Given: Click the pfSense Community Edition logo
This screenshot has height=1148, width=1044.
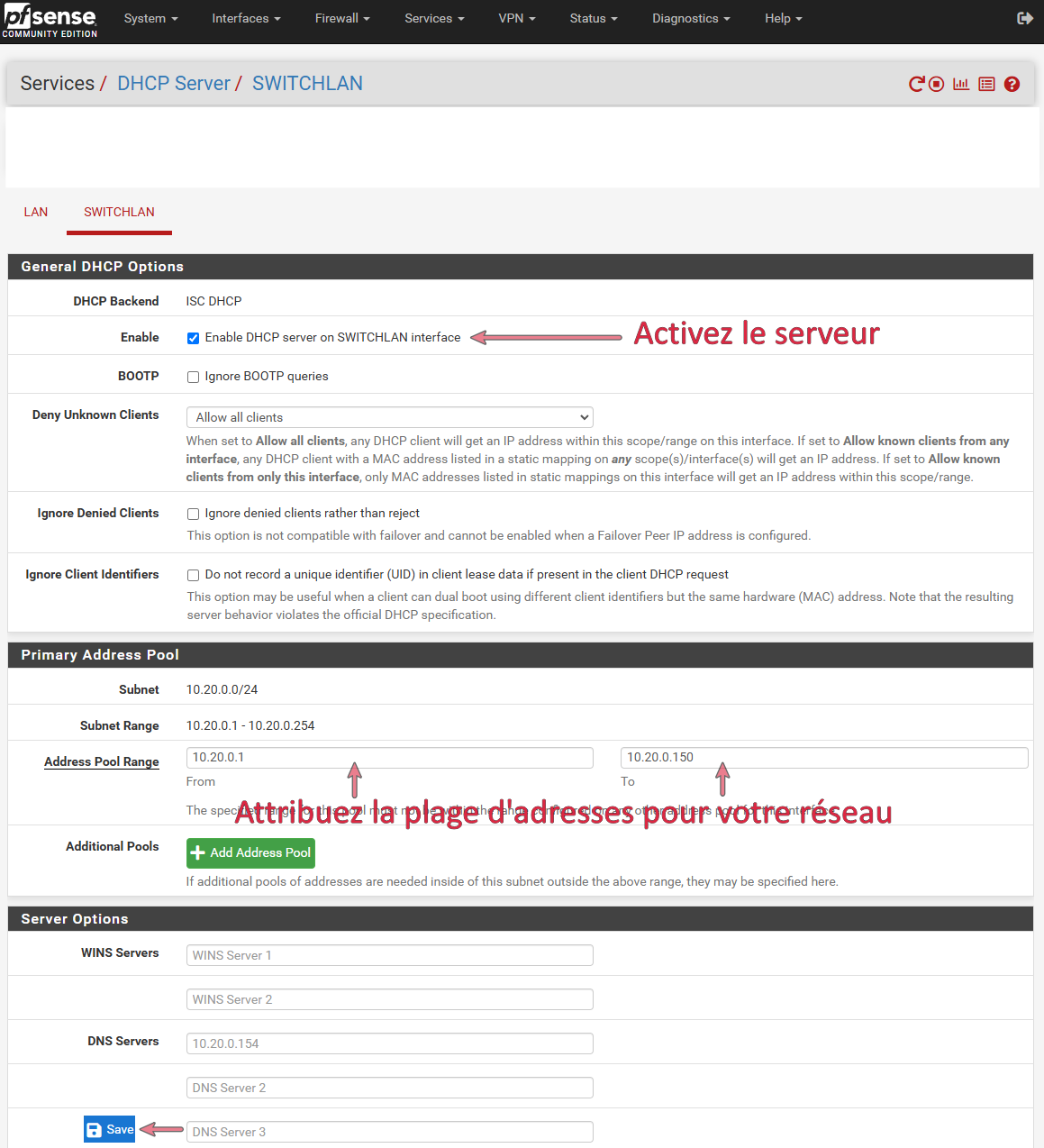Looking at the screenshot, I should (50, 21).
